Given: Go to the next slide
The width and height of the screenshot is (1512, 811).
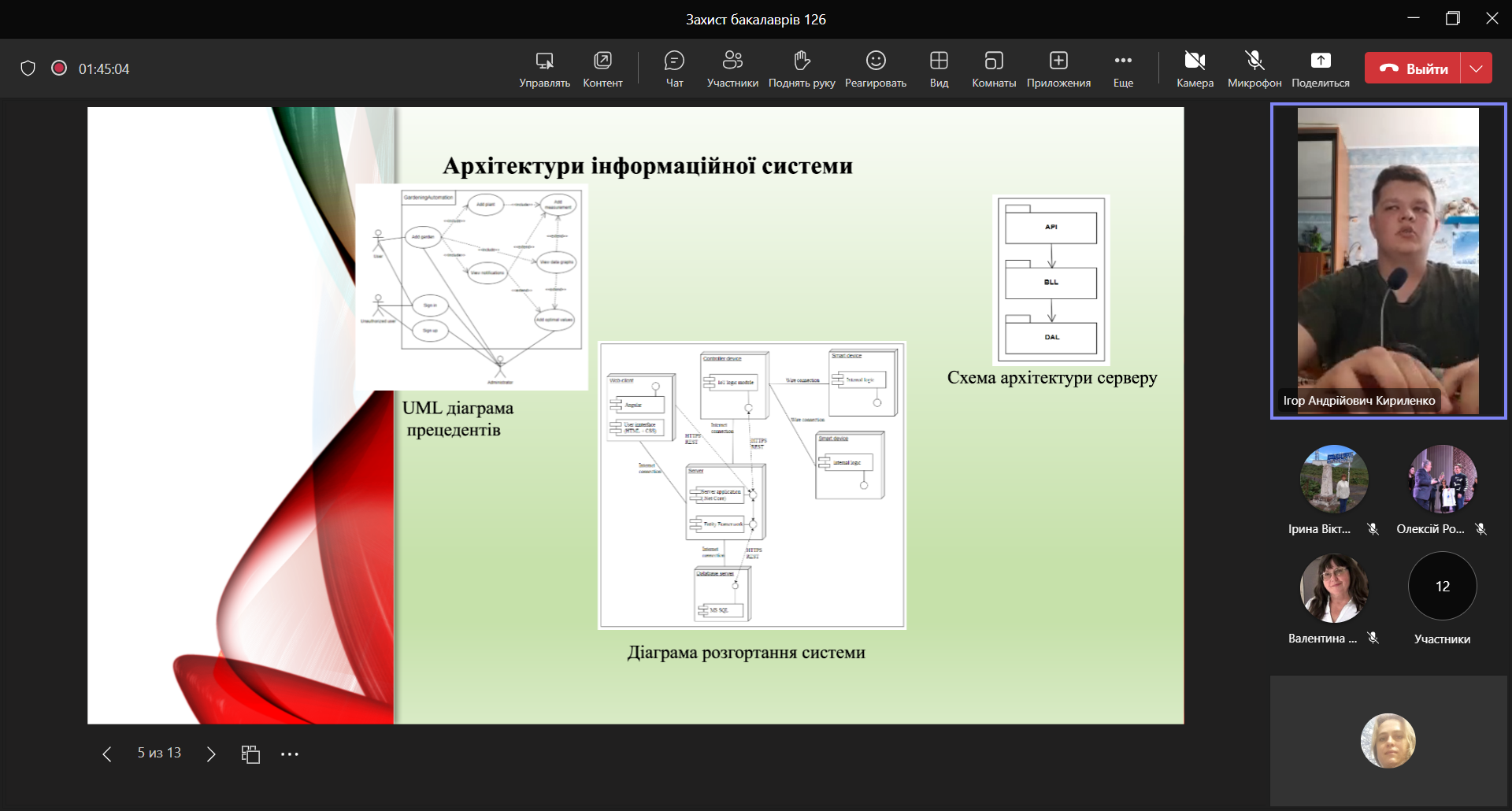Looking at the screenshot, I should pos(210,754).
